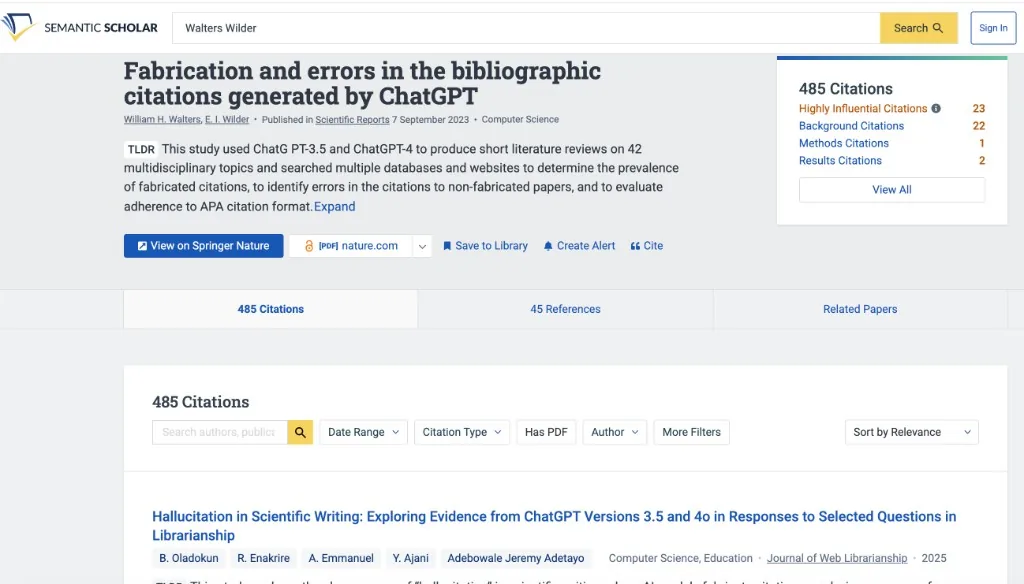The height and width of the screenshot is (584, 1024).
Task: Open the Citation Type dropdown
Action: (462, 432)
